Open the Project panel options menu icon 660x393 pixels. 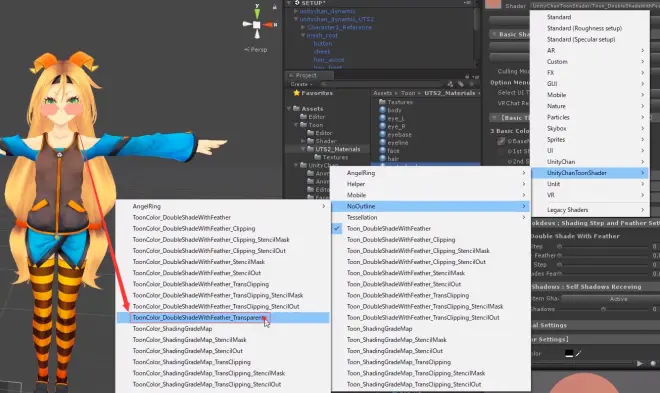pos(476,77)
